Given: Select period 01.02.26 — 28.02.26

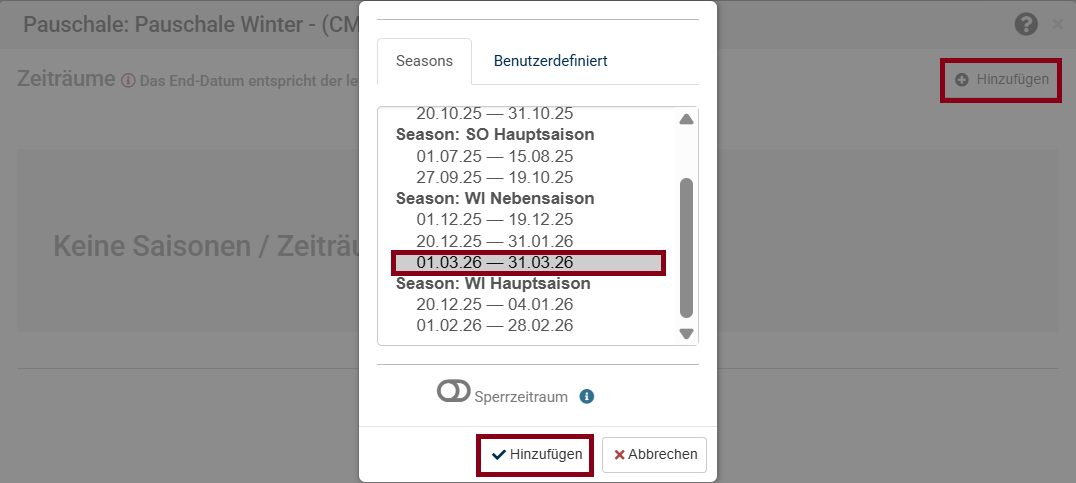Looking at the screenshot, I should pyautogui.click(x=527, y=325).
